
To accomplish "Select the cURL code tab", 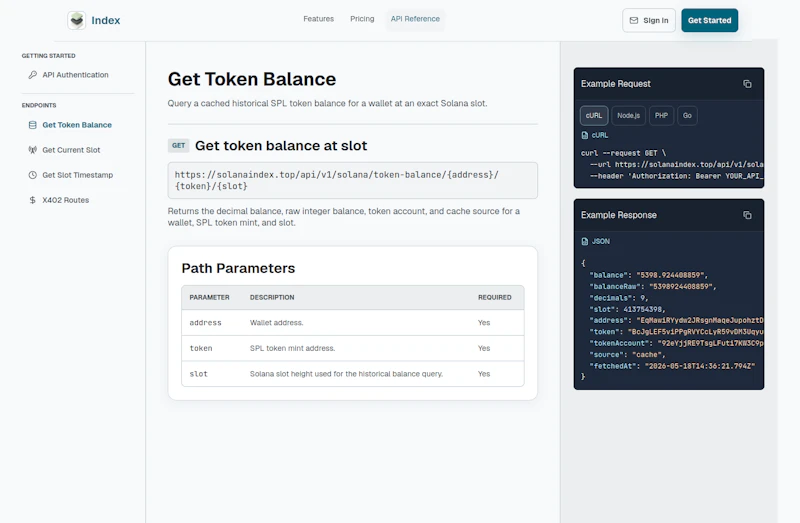I will [x=594, y=115].
